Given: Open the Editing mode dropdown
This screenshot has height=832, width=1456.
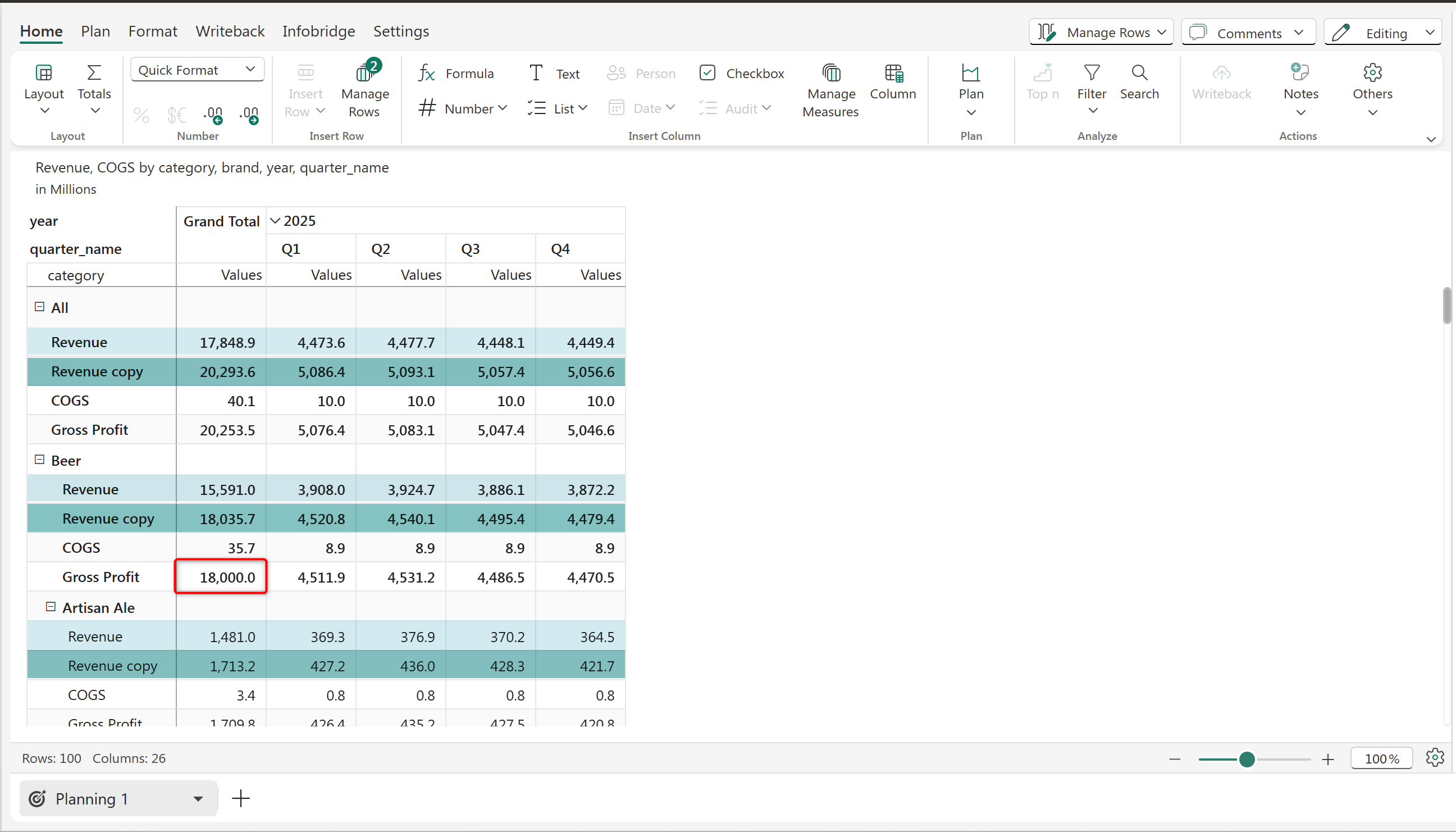Looking at the screenshot, I should click(x=1382, y=33).
